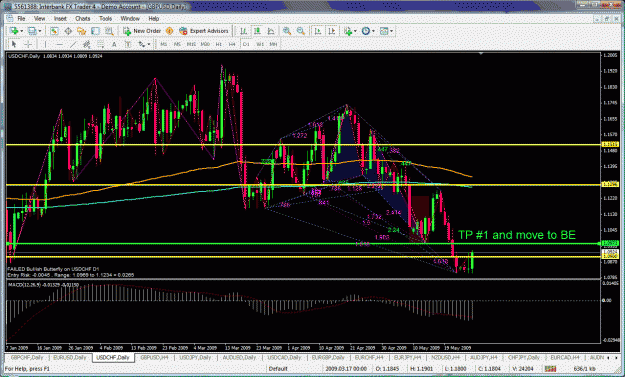The height and width of the screenshot is (377, 625).
Task: Toggle the Auto Scroll chart icon
Action: coord(318,31)
